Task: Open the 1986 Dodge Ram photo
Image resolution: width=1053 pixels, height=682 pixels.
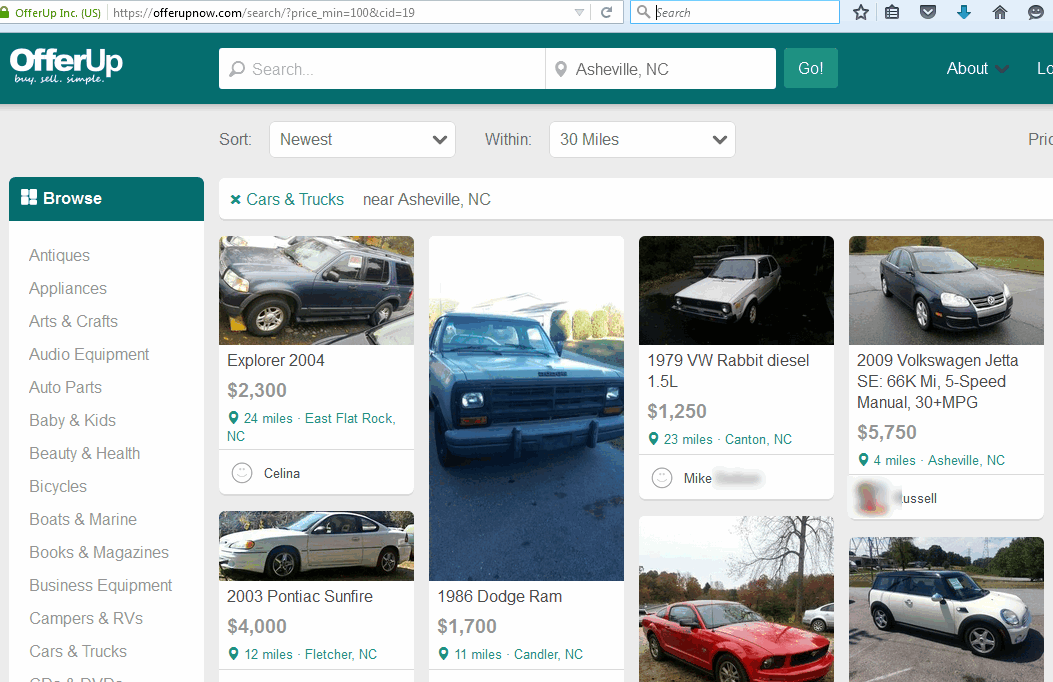Action: 526,408
